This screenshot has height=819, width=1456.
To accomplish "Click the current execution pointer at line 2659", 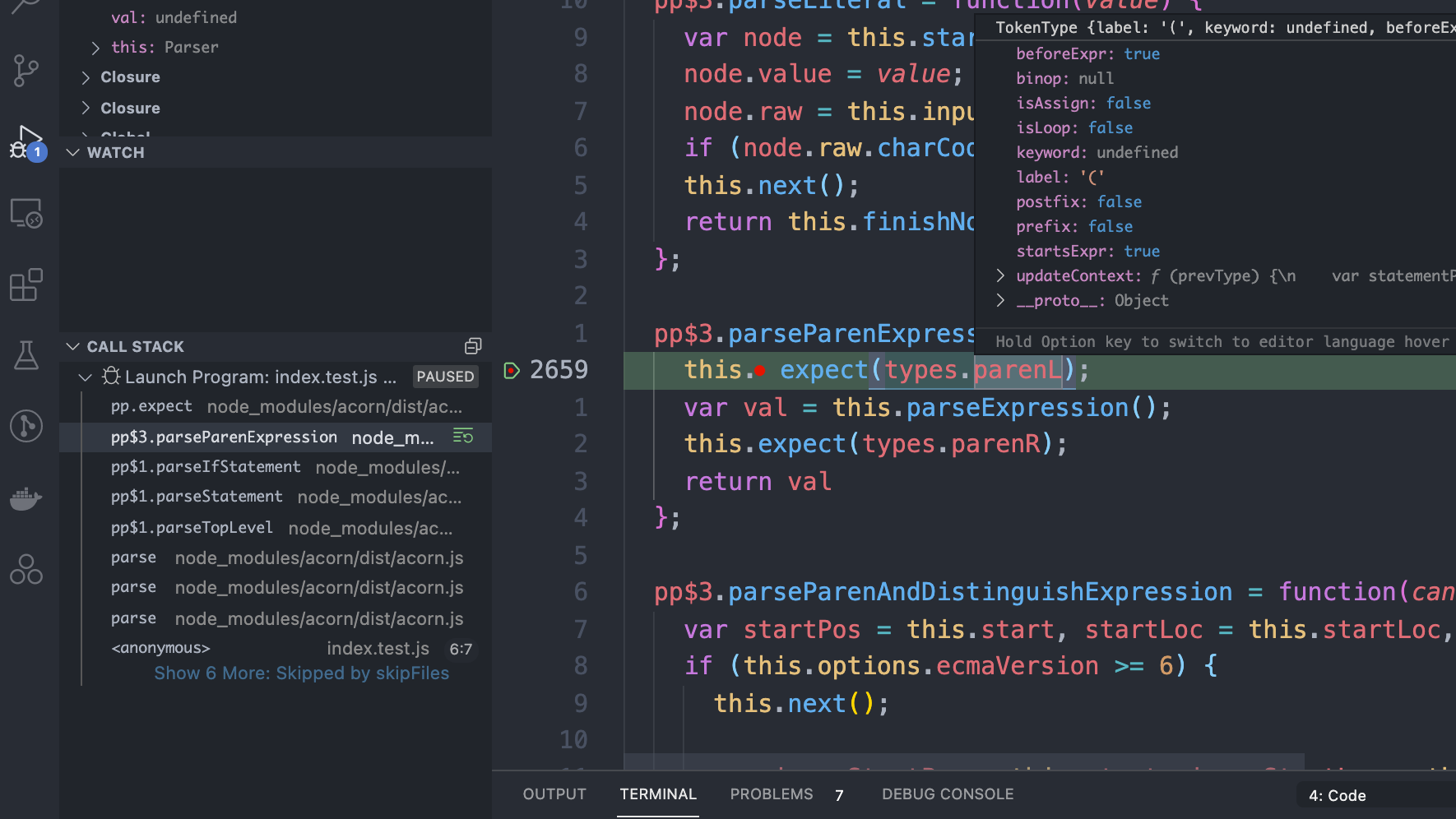I will [x=512, y=370].
